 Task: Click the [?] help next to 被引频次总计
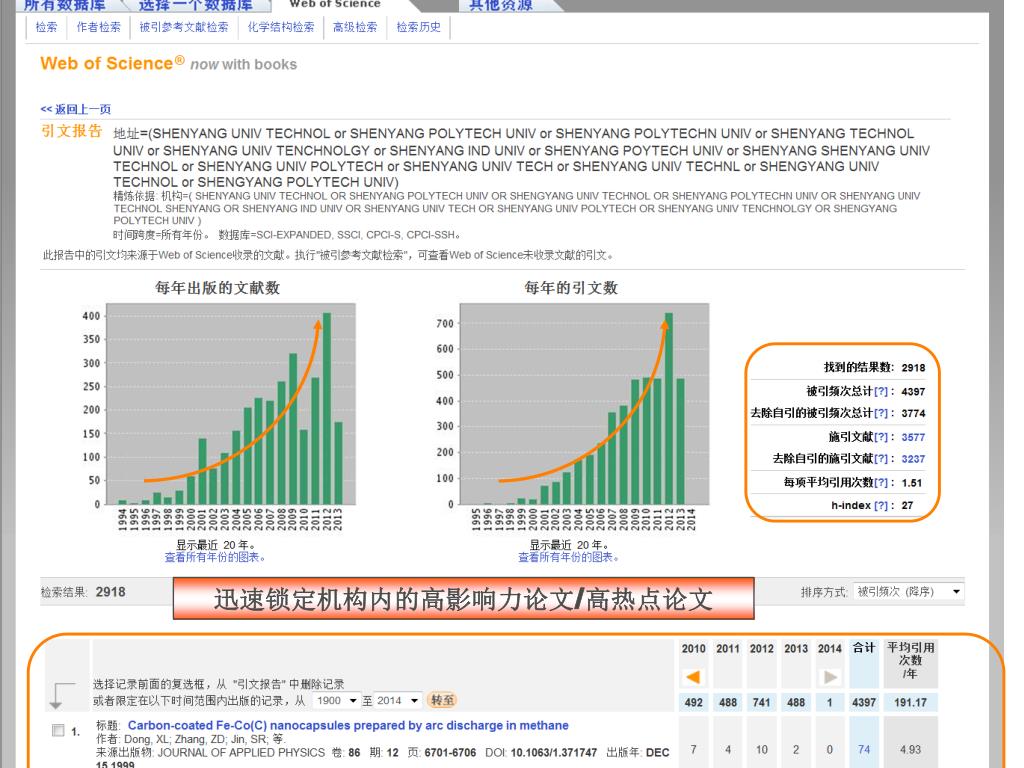tap(881, 392)
